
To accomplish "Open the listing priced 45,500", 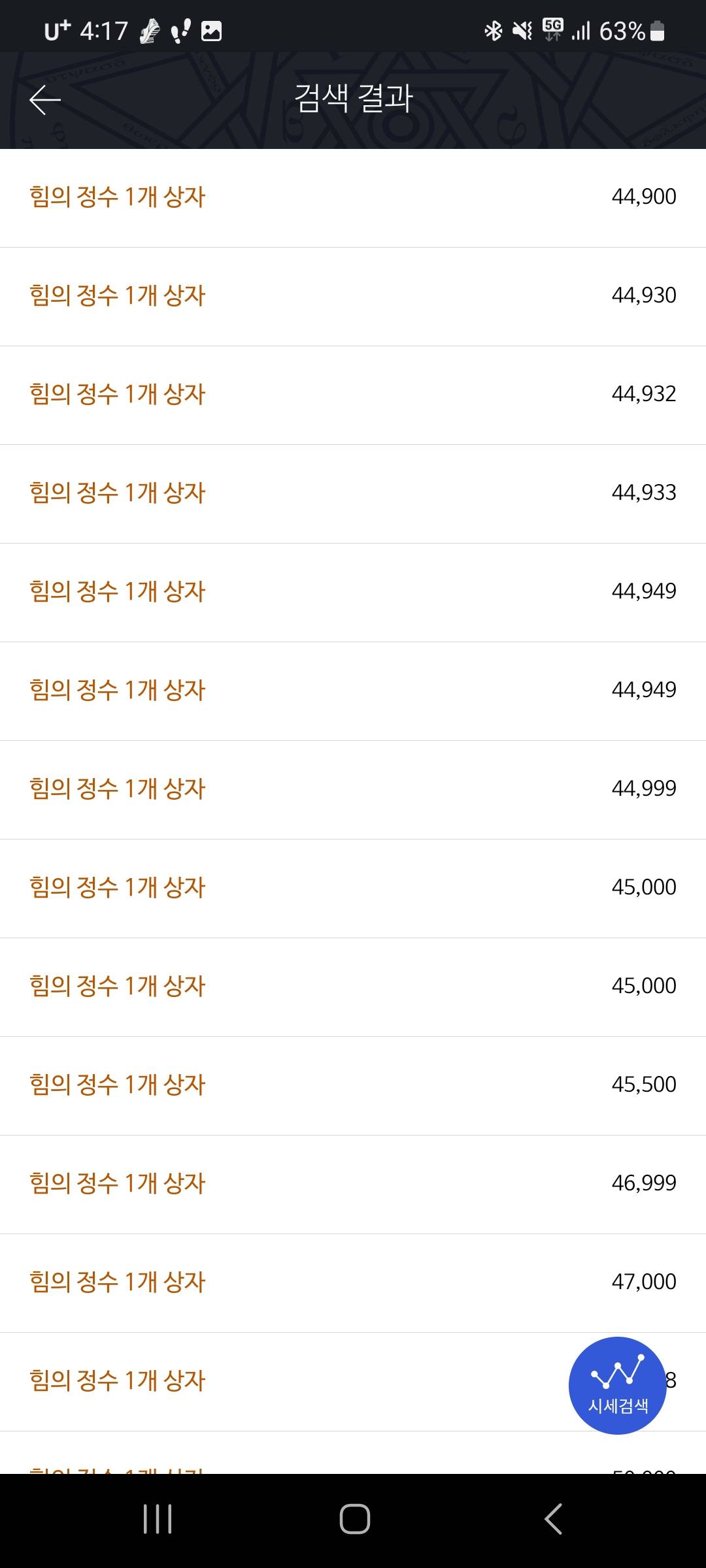I will (353, 1085).
